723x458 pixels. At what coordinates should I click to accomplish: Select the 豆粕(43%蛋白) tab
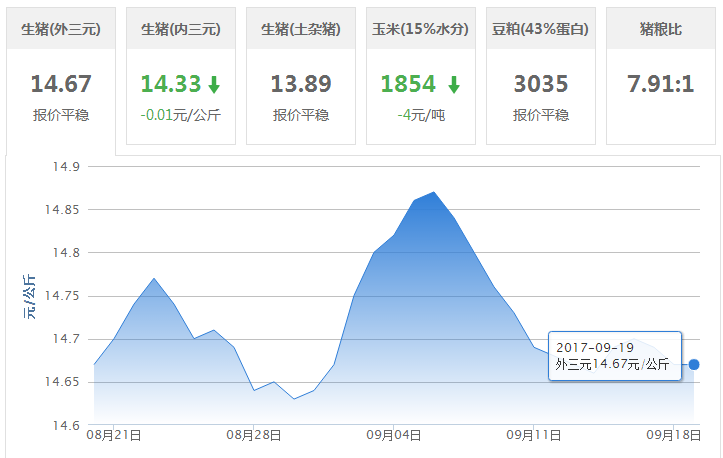[x=541, y=29]
